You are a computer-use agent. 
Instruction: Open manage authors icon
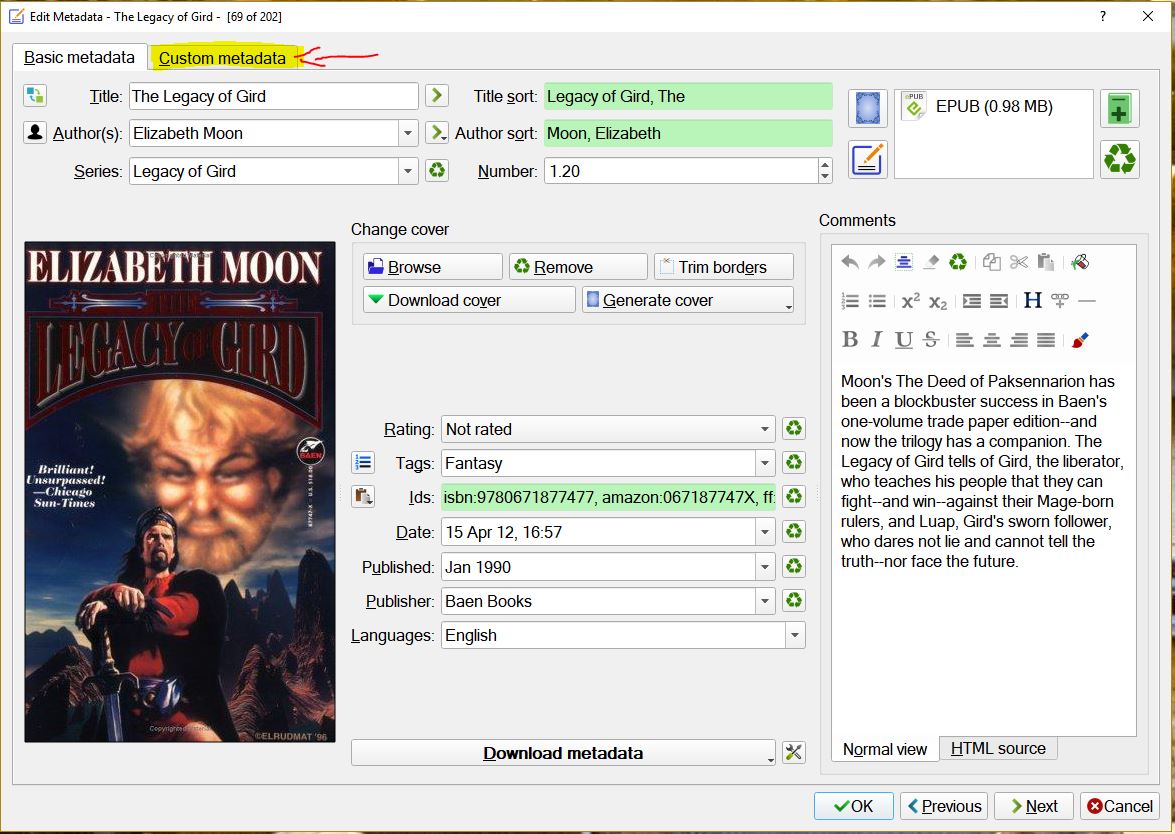(34, 132)
